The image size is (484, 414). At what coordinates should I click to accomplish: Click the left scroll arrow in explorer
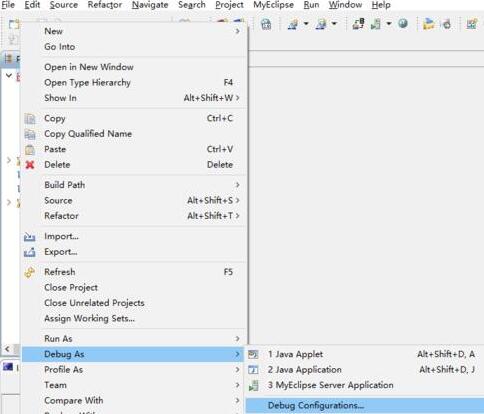[x=7, y=349]
